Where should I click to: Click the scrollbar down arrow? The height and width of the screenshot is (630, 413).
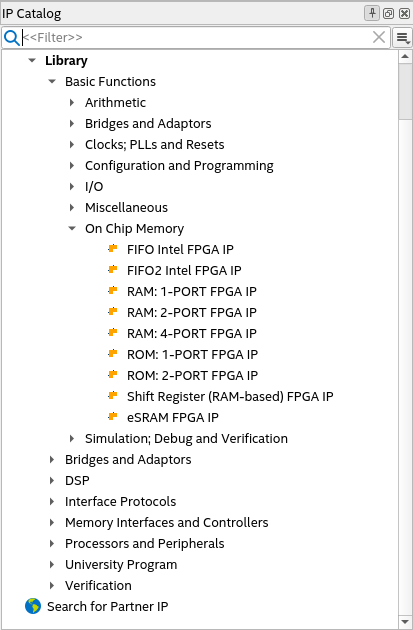click(x=405, y=622)
